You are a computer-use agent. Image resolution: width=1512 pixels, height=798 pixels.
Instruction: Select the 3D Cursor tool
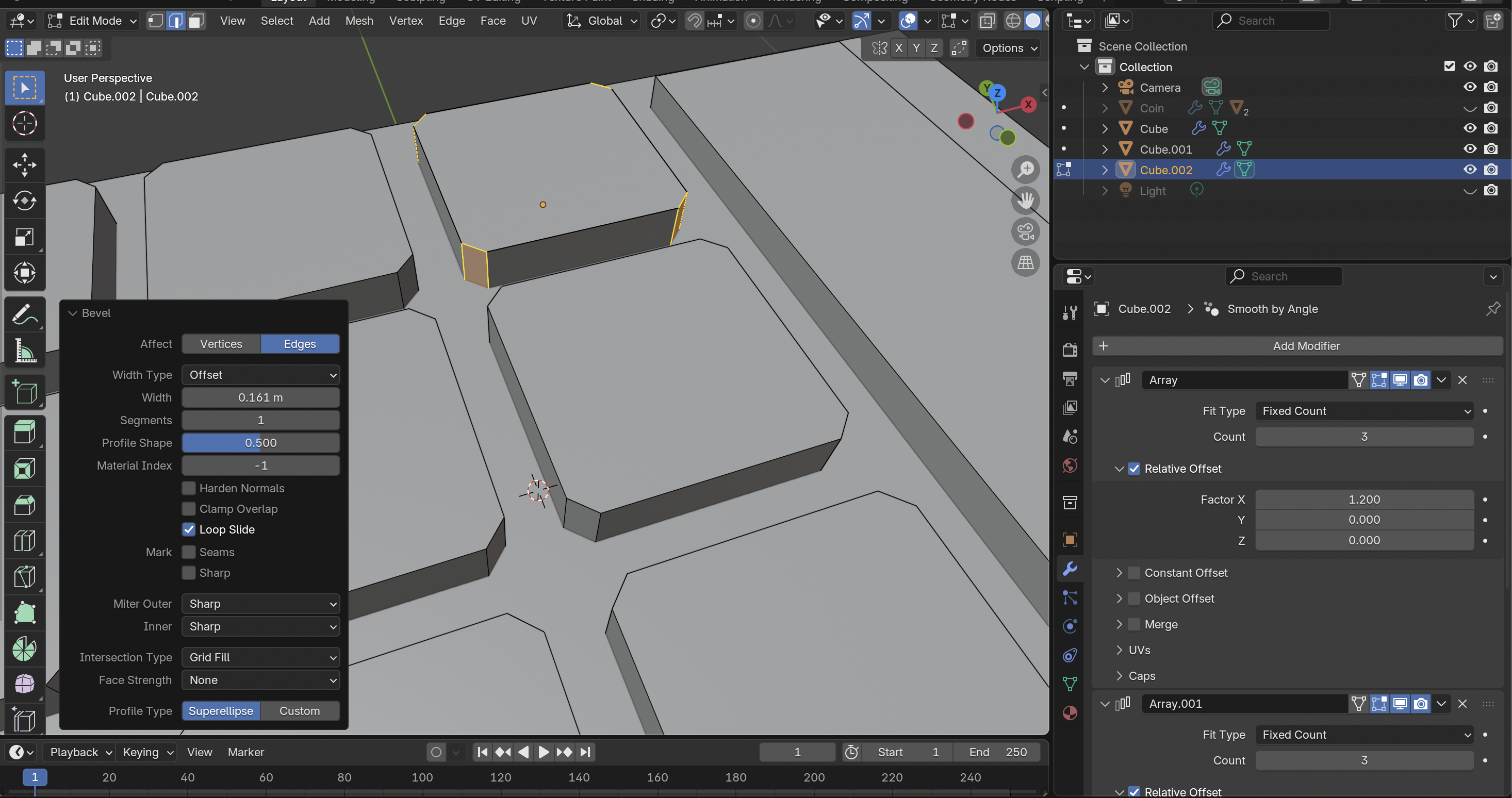[24, 123]
